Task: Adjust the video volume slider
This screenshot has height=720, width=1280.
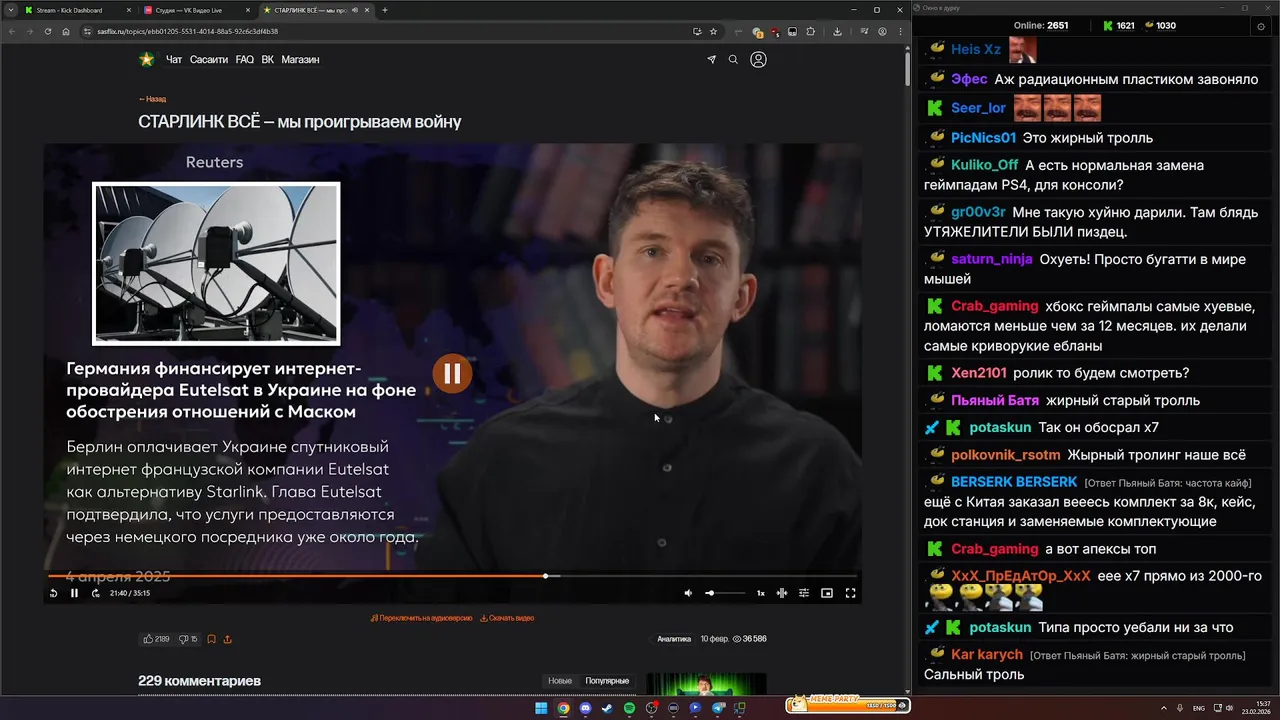Action: [x=724, y=593]
